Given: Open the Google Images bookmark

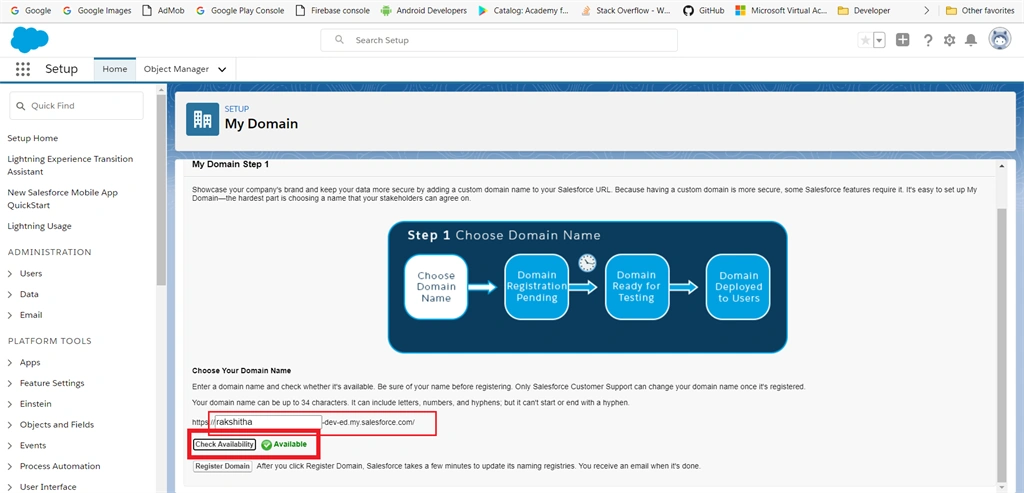Looking at the screenshot, I should (x=97, y=10).
